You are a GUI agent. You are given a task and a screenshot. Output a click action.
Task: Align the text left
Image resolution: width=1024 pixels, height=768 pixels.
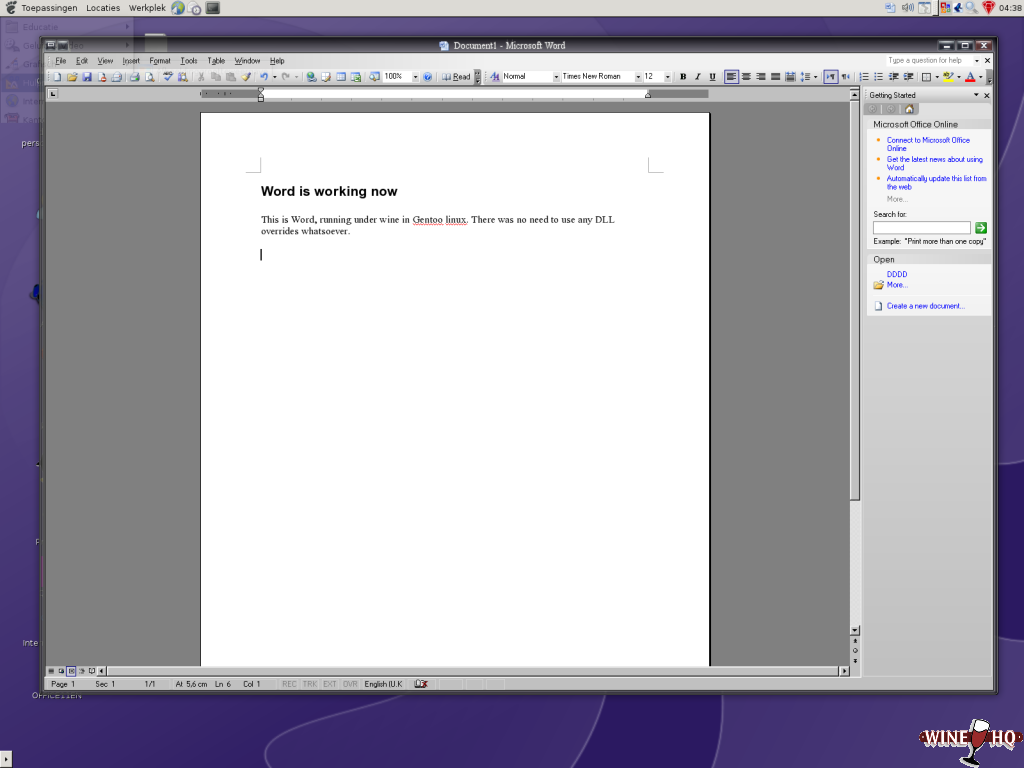click(731, 77)
